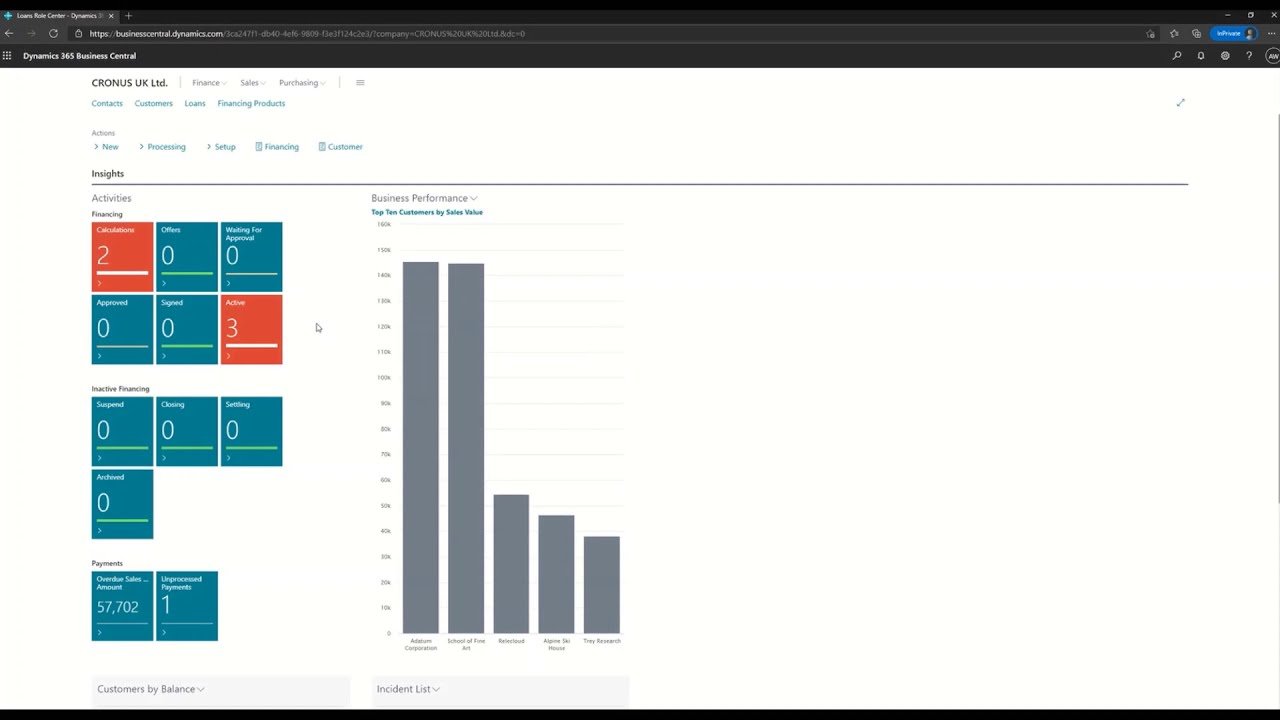
Task: Go to the Contacts link
Action: (x=107, y=103)
